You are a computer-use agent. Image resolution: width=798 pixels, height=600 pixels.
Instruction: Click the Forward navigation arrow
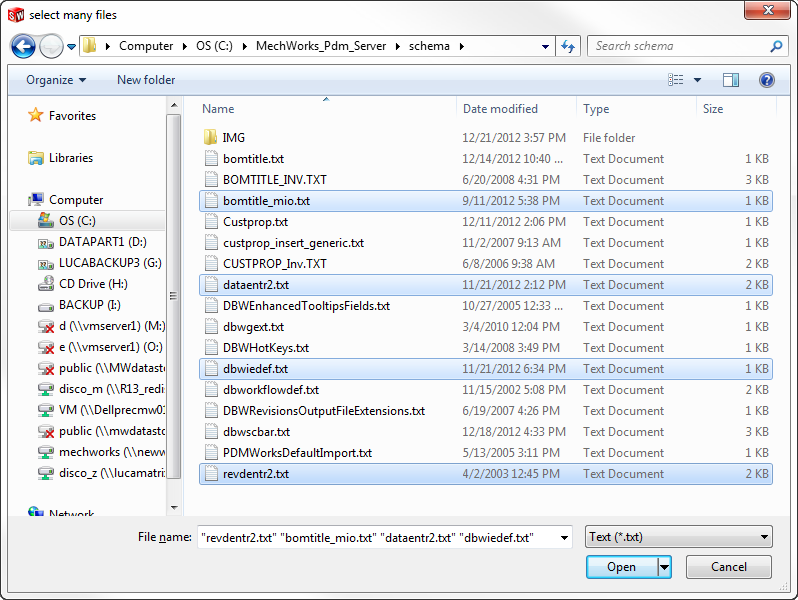tap(51, 47)
